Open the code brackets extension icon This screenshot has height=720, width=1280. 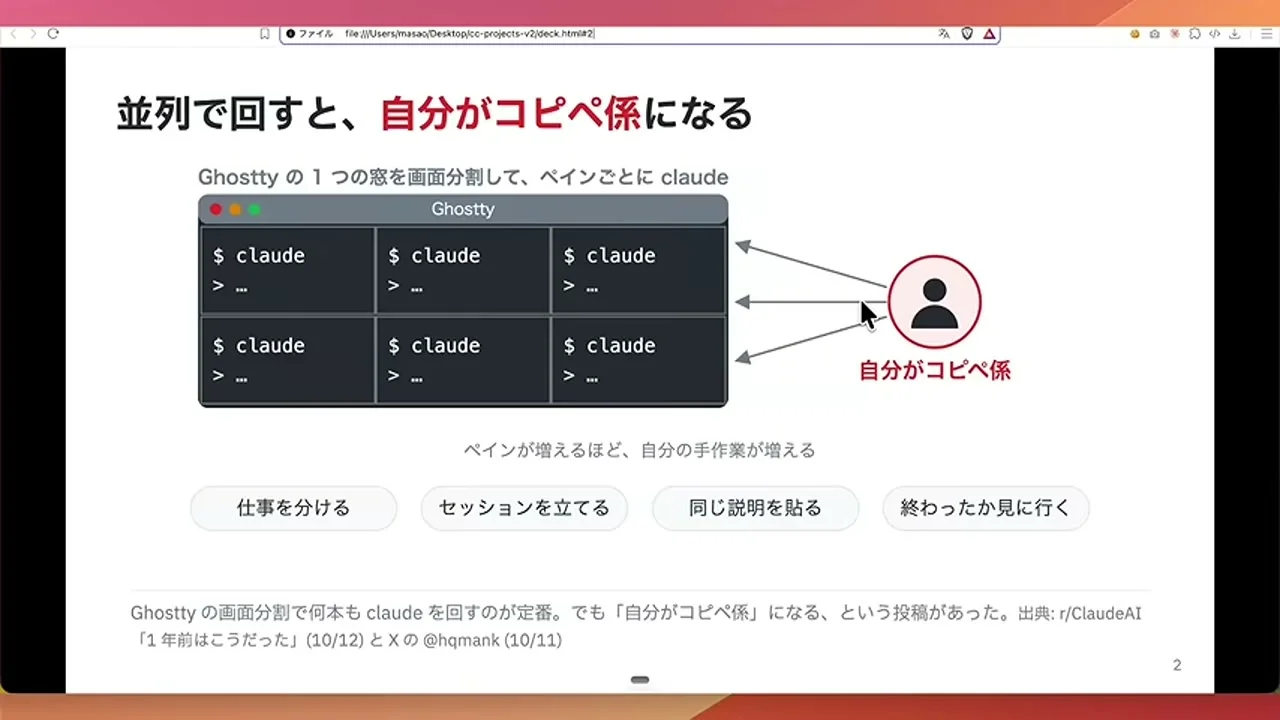pos(1215,34)
